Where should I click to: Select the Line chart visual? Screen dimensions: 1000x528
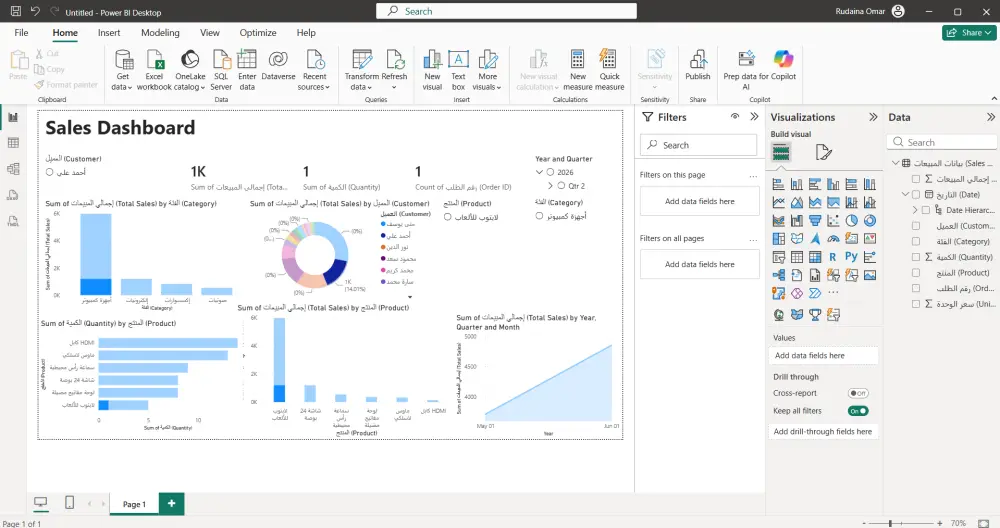[x=779, y=202]
